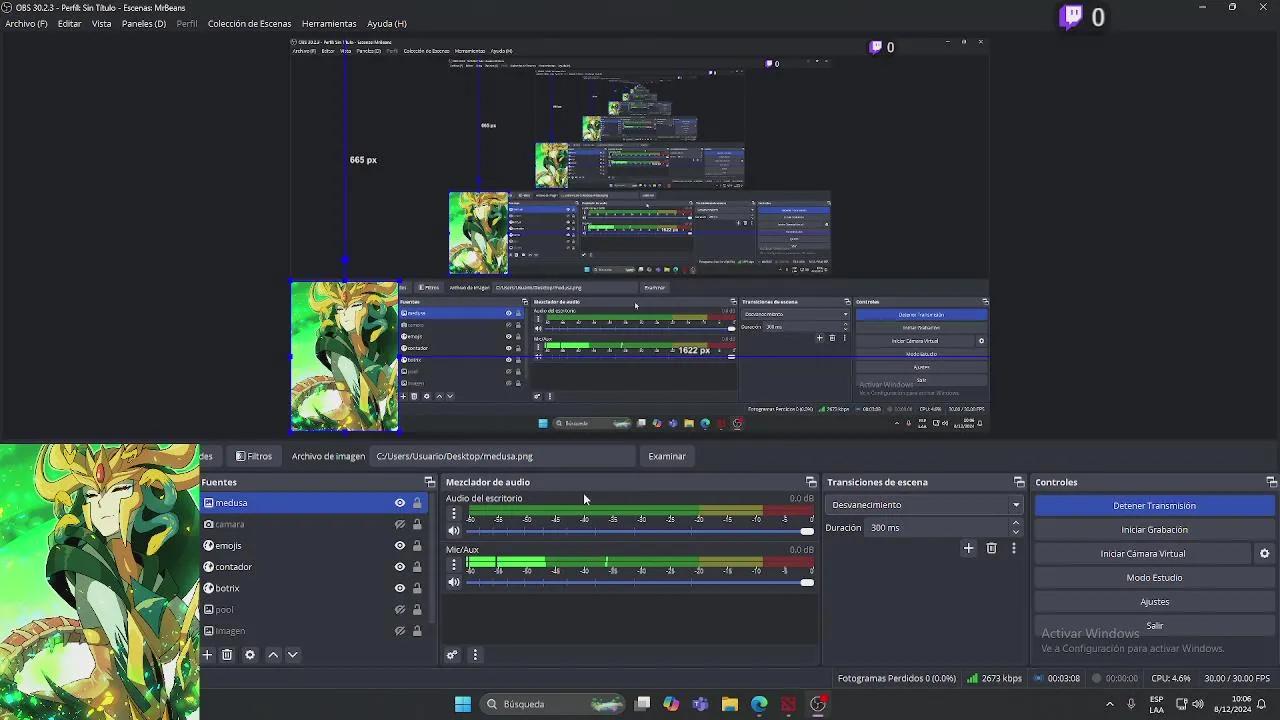Open the Desvanecimiento transition dropdown

click(x=925, y=505)
